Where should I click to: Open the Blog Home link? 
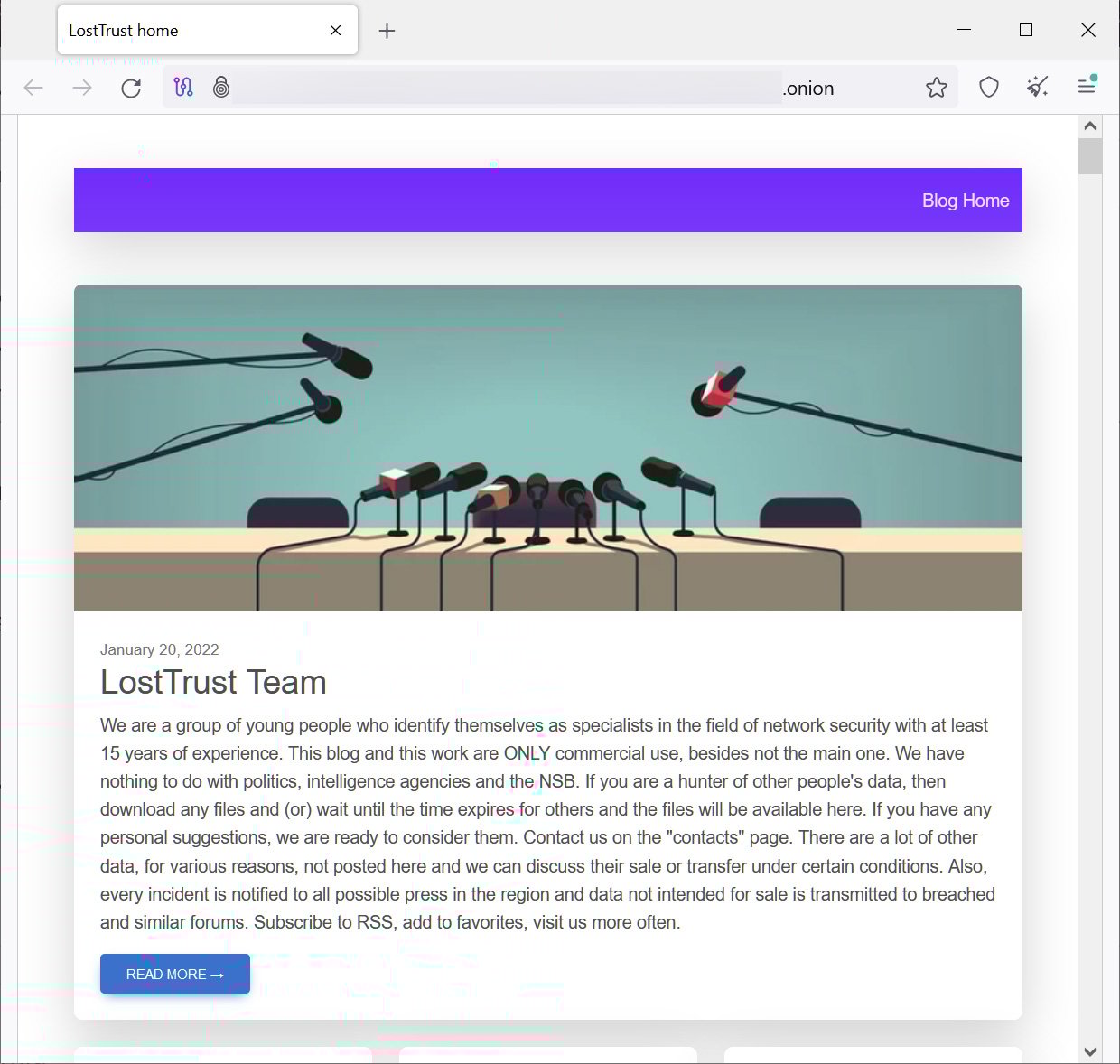coord(966,201)
